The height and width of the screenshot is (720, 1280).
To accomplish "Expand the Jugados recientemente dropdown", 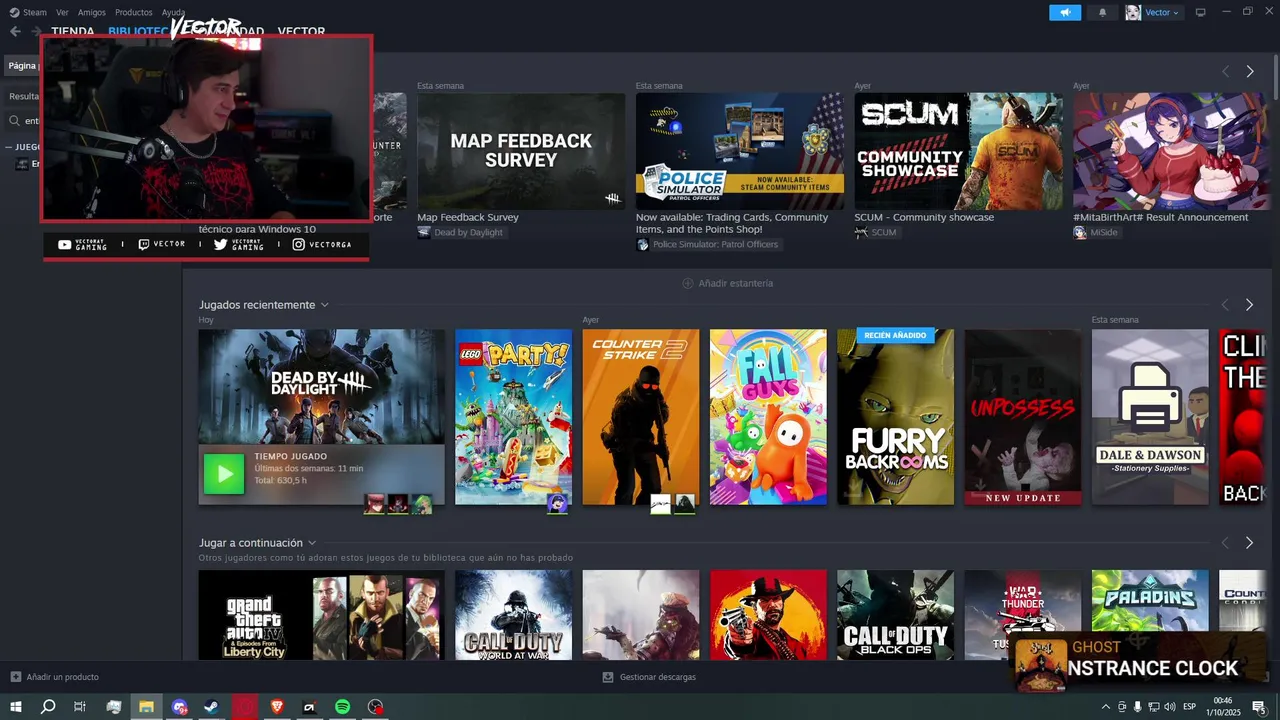I will (324, 305).
